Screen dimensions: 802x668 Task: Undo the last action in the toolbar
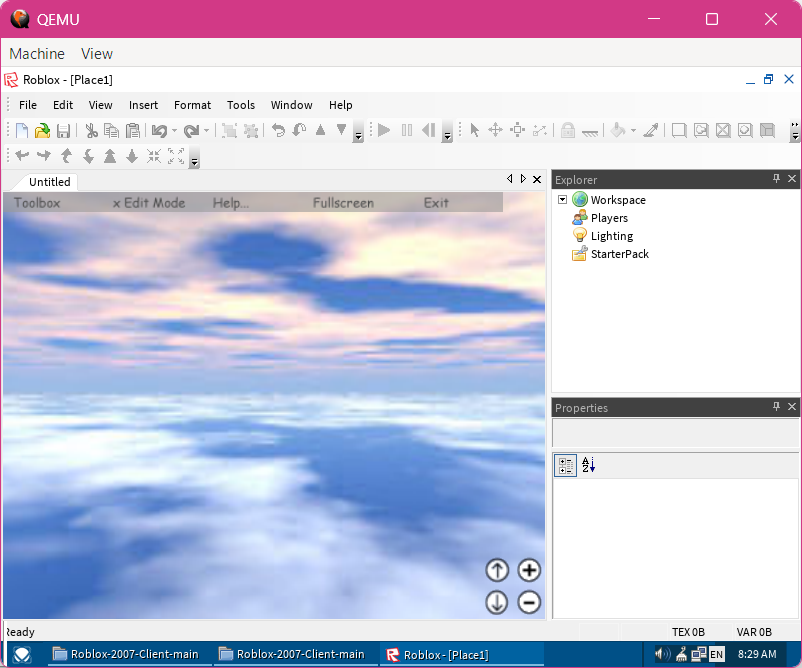pos(160,130)
